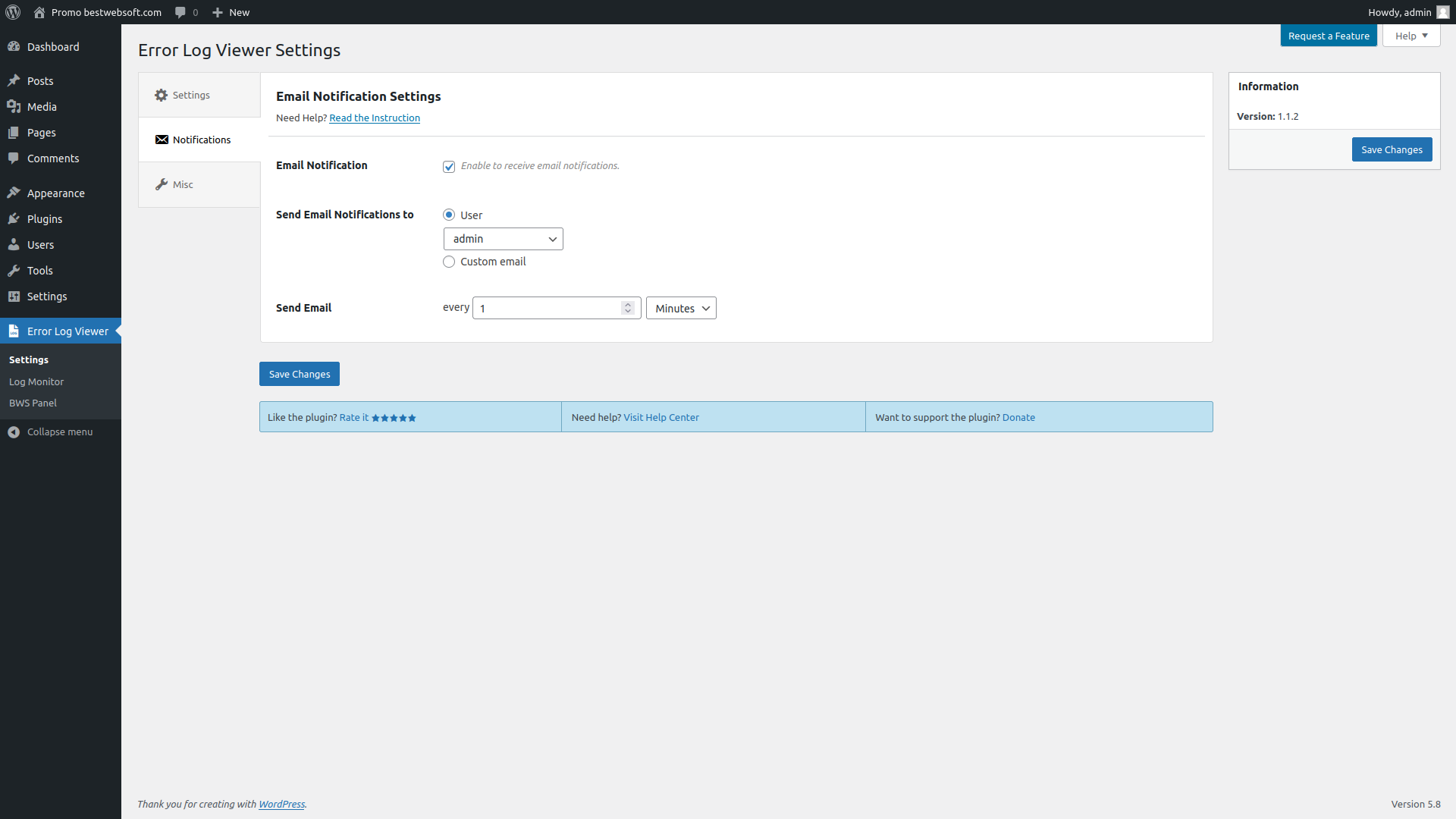This screenshot has width=1456, height=819.
Task: Open the Dashboard sidebar icon
Action: click(x=14, y=47)
